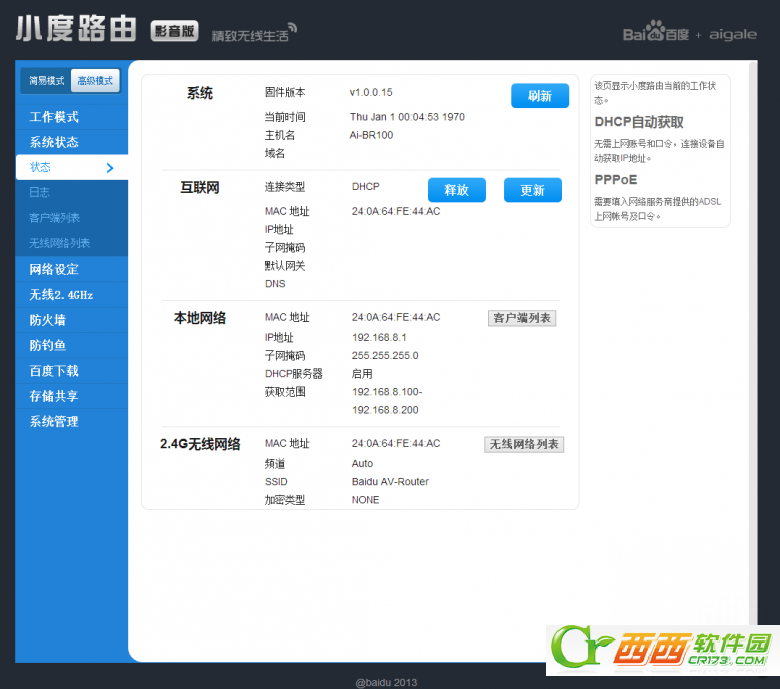
Task: Click connection type value DHCP
Action: pos(366,187)
